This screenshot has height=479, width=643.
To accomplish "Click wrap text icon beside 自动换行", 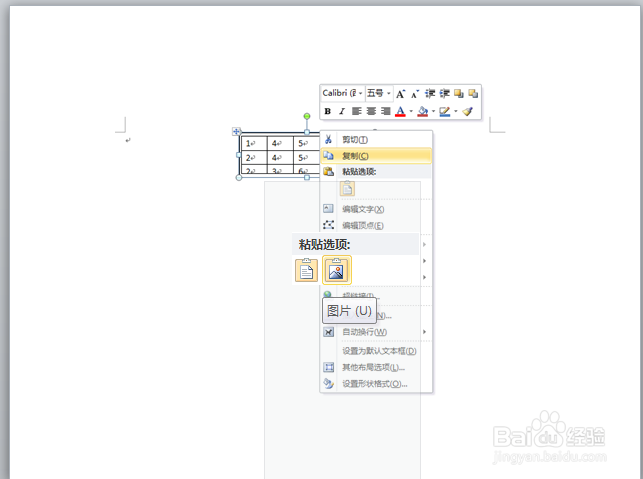I will [328, 332].
